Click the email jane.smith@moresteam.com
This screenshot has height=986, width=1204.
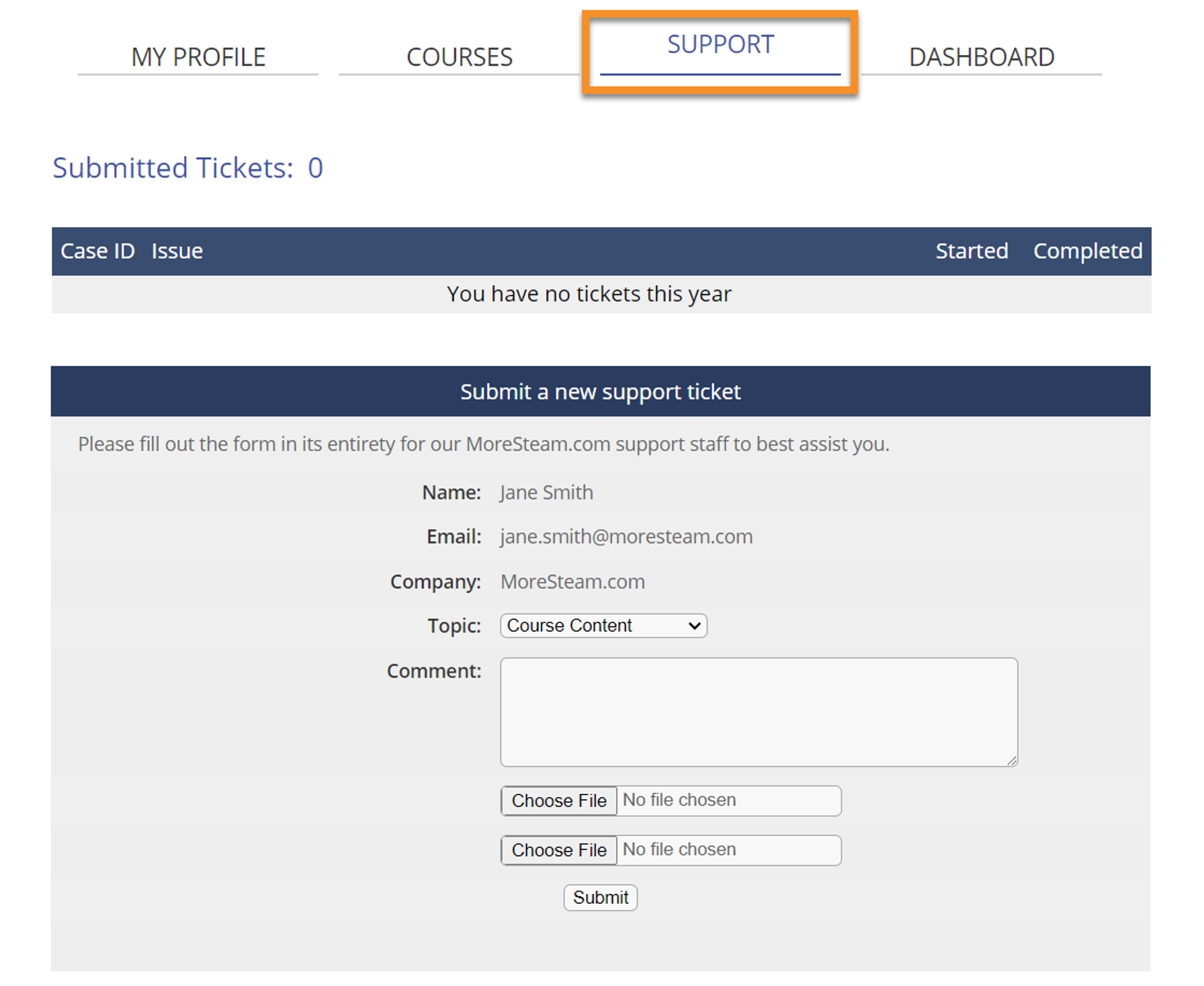pos(626,537)
